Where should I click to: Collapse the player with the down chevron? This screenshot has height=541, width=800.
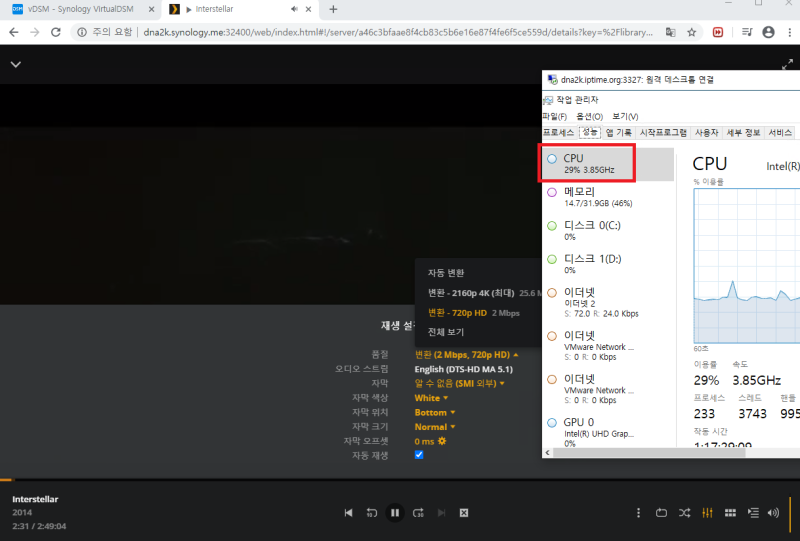(x=16, y=64)
